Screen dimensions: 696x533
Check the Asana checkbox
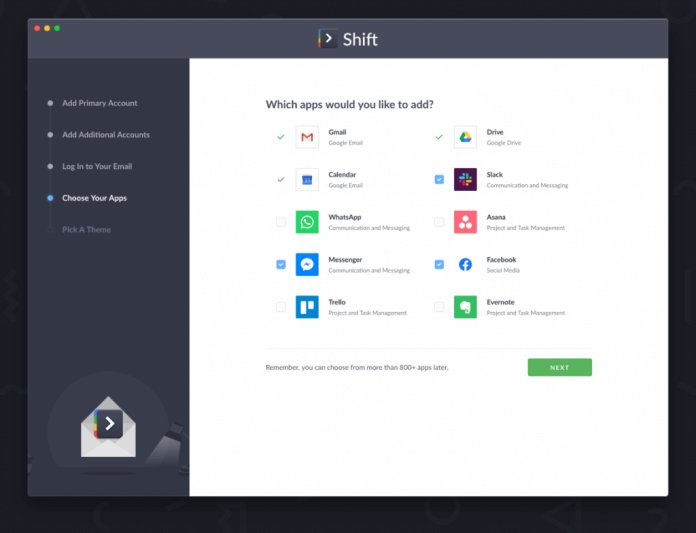click(x=439, y=221)
